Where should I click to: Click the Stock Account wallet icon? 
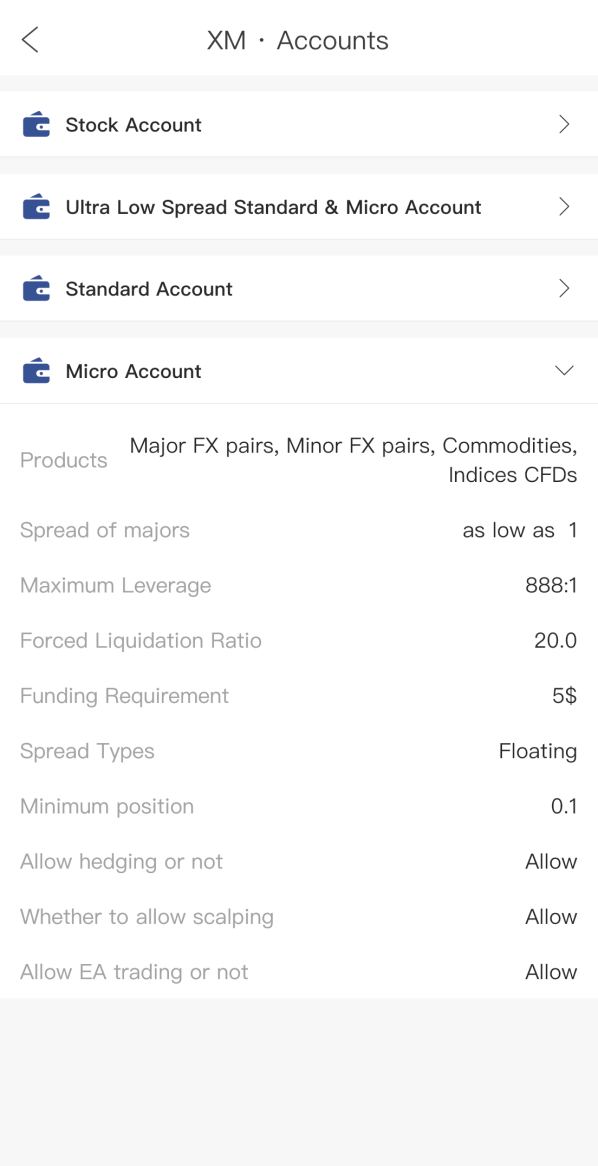(x=36, y=125)
